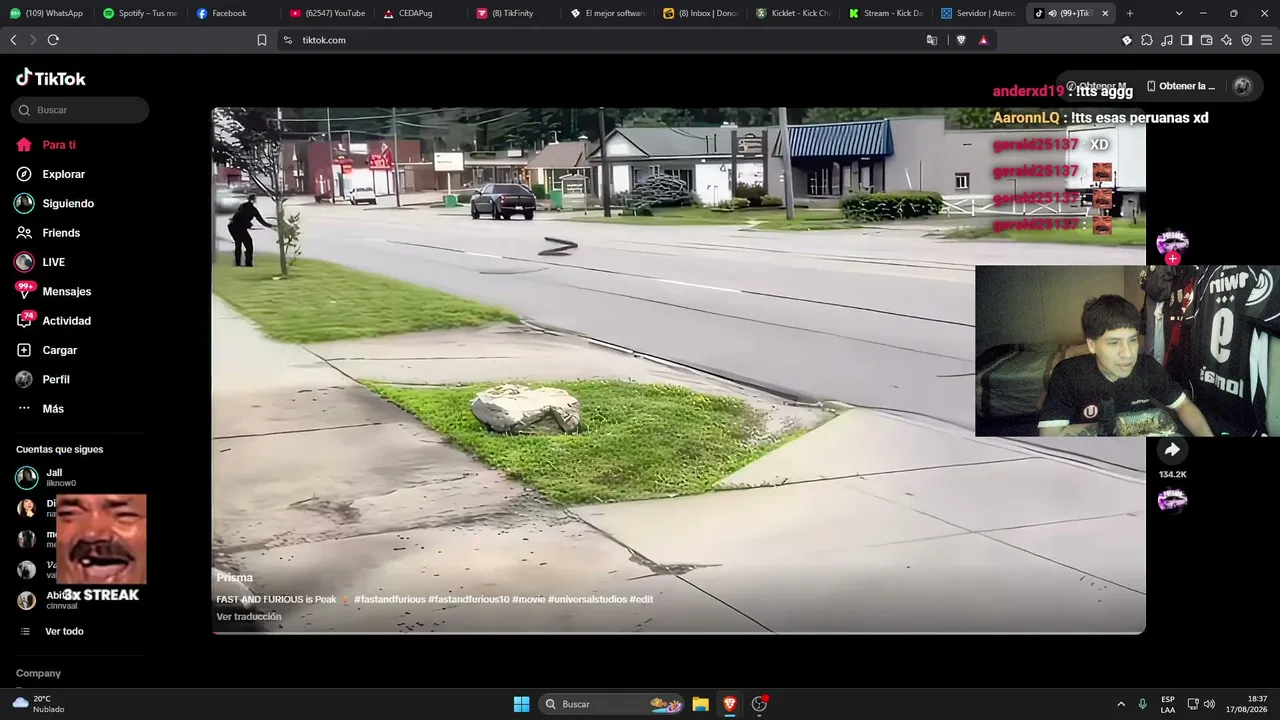
Task: Open the browser extensions puzzle icon
Action: click(x=1147, y=40)
